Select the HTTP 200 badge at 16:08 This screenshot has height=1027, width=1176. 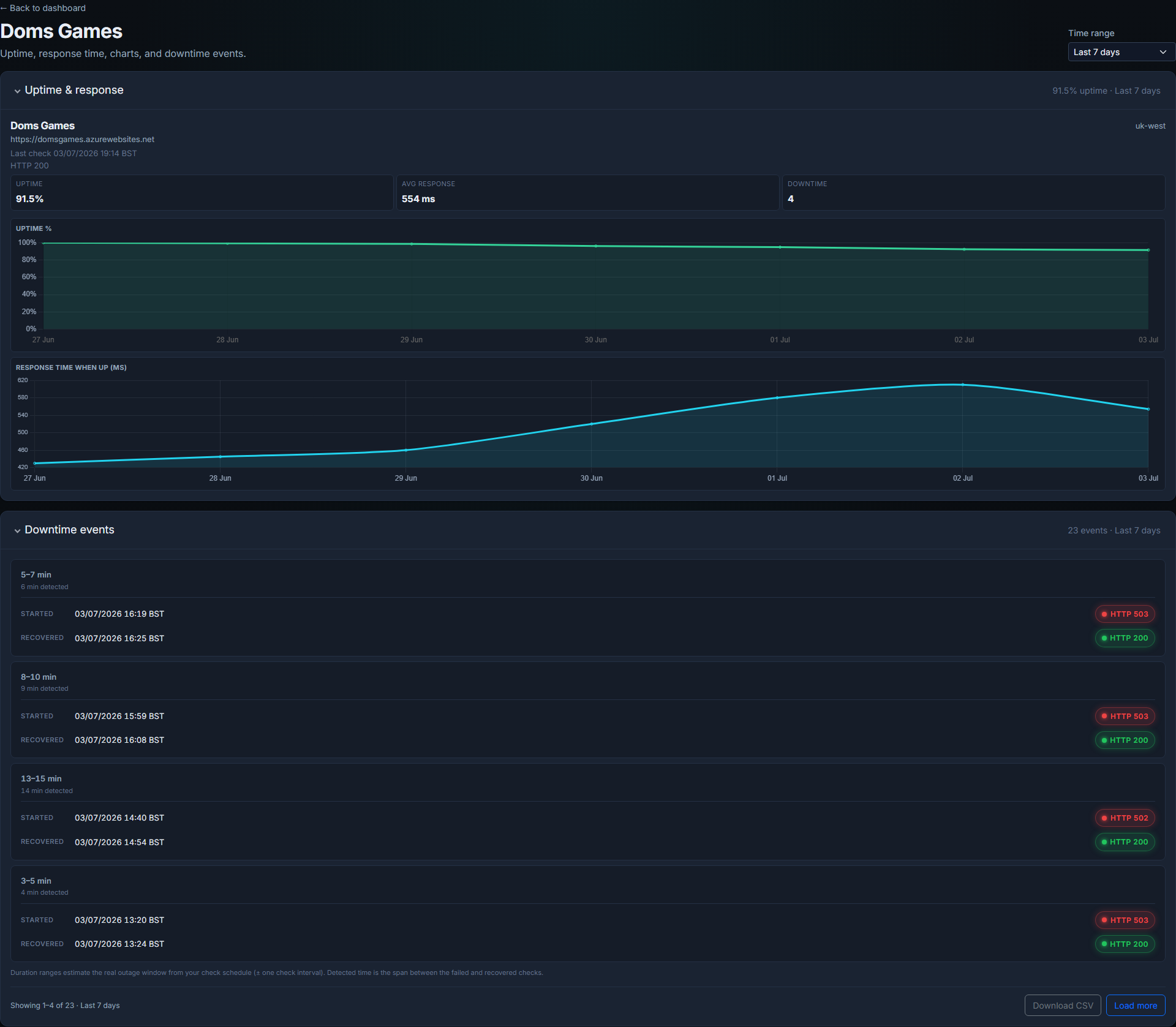click(x=1125, y=740)
